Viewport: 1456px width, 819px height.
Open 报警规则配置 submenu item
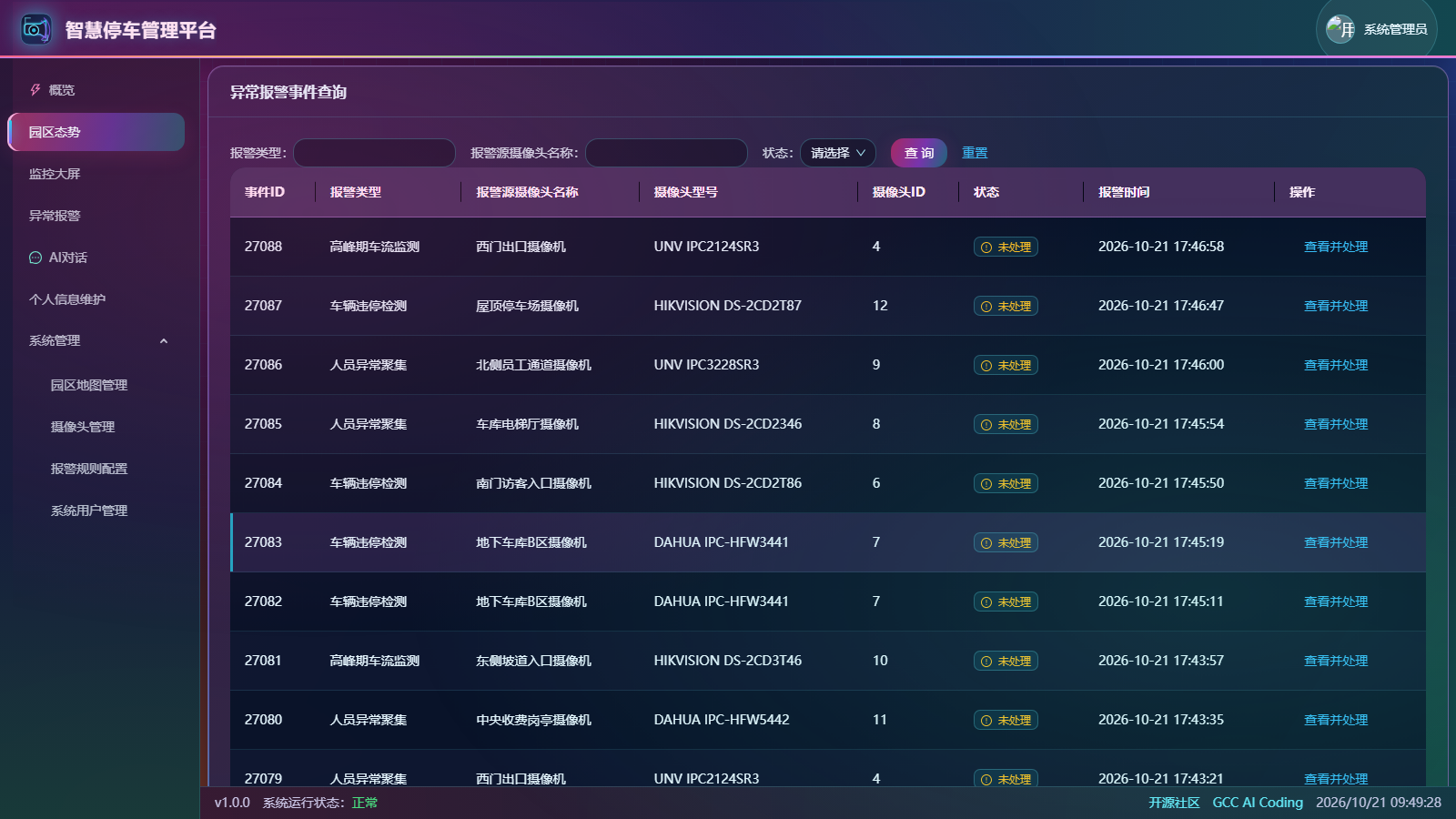pos(89,469)
